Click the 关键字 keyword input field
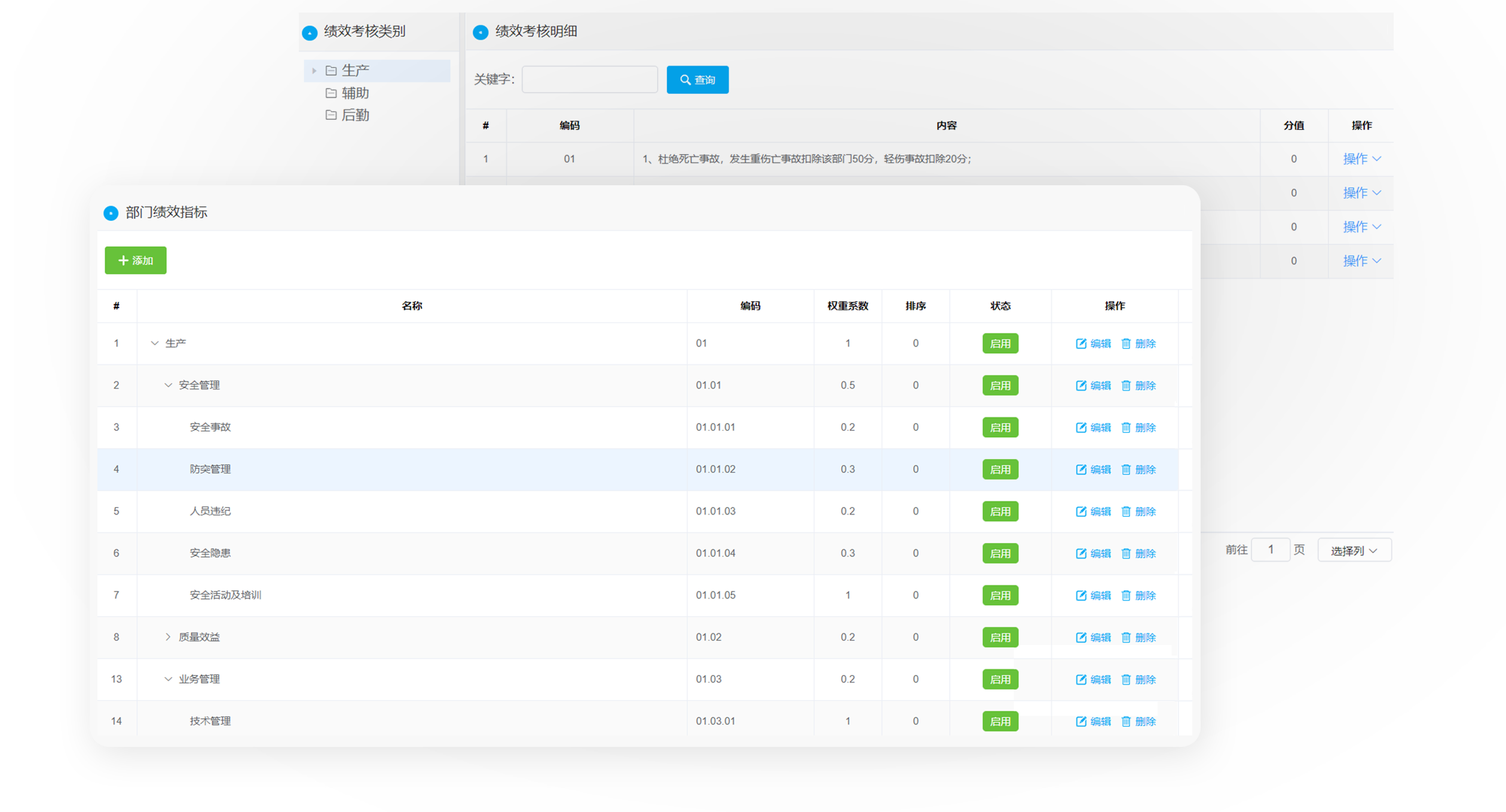 click(x=589, y=79)
